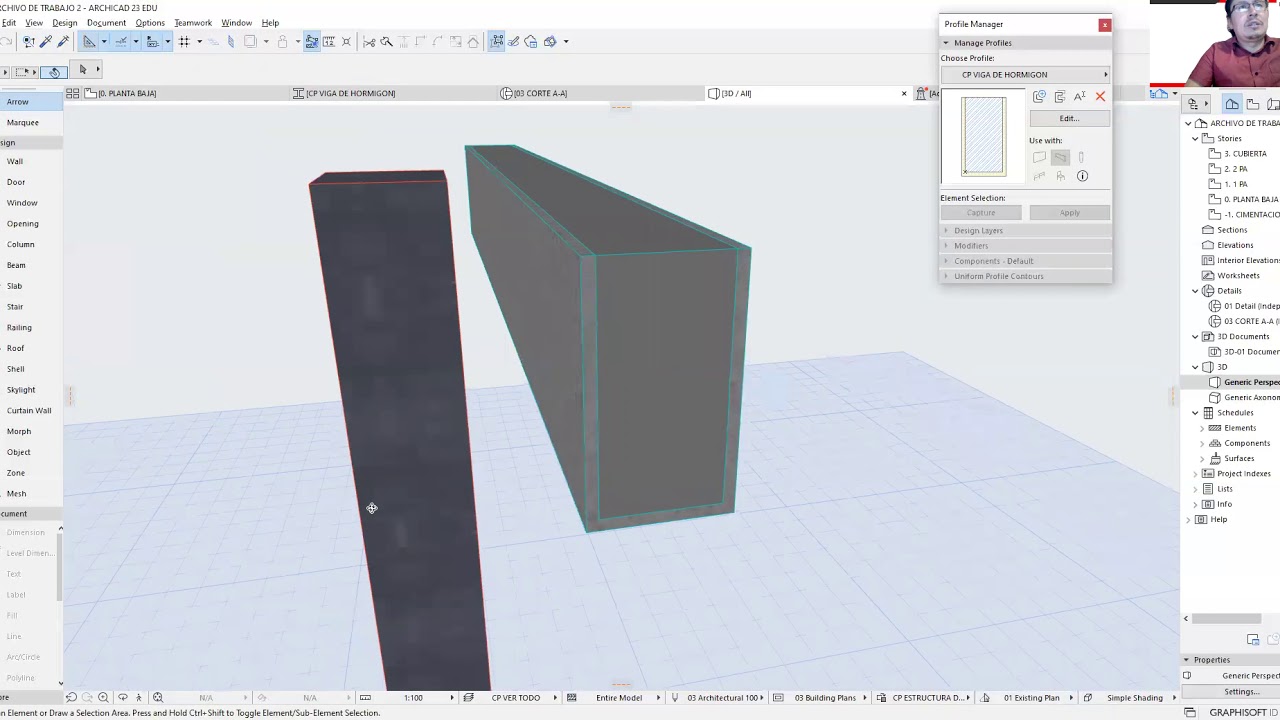
Task: Click the rename profile icon
Action: 1080,96
